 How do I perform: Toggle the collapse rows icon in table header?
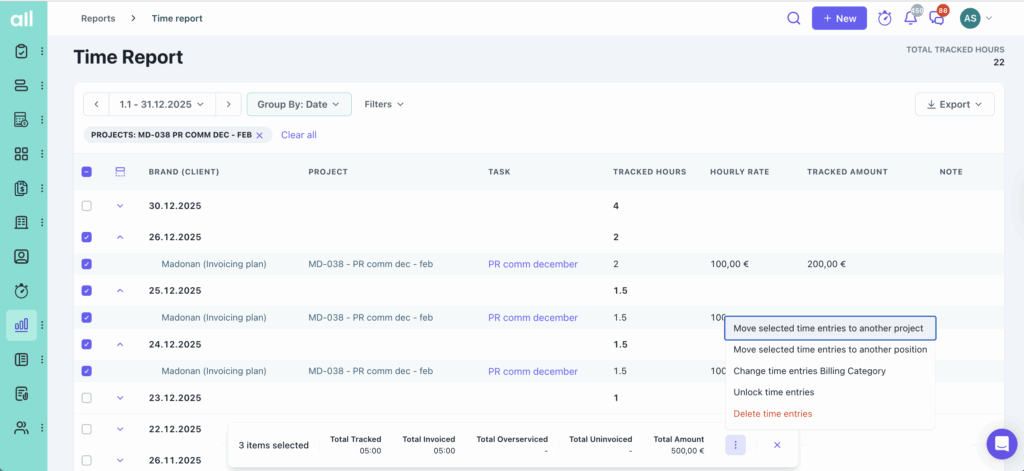(x=120, y=172)
